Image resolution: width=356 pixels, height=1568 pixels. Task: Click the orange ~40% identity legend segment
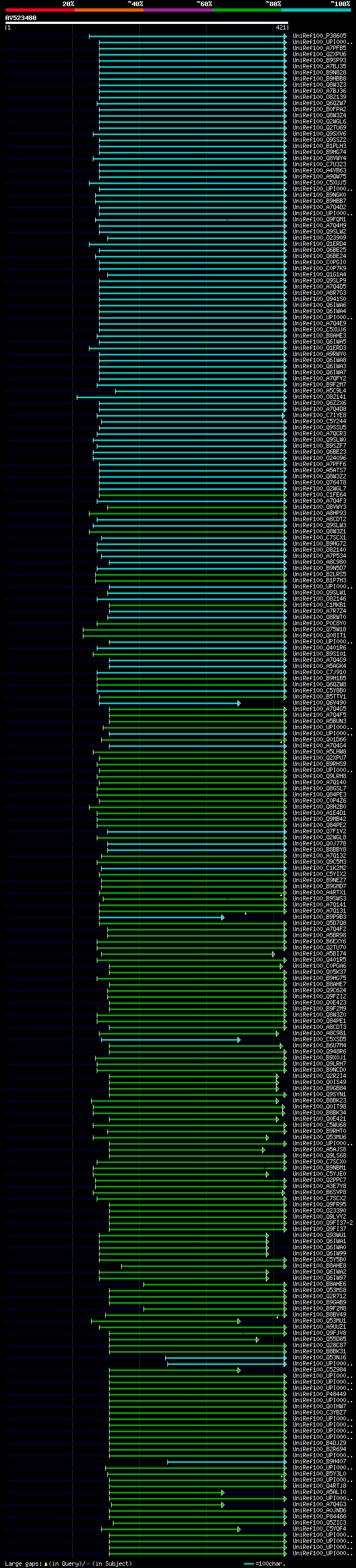[x=109, y=11]
